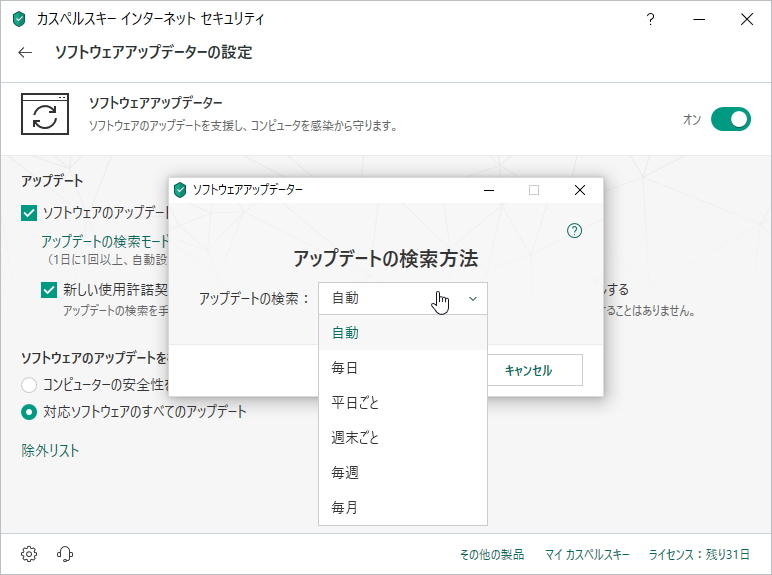Open the update search mode link

click(105, 241)
